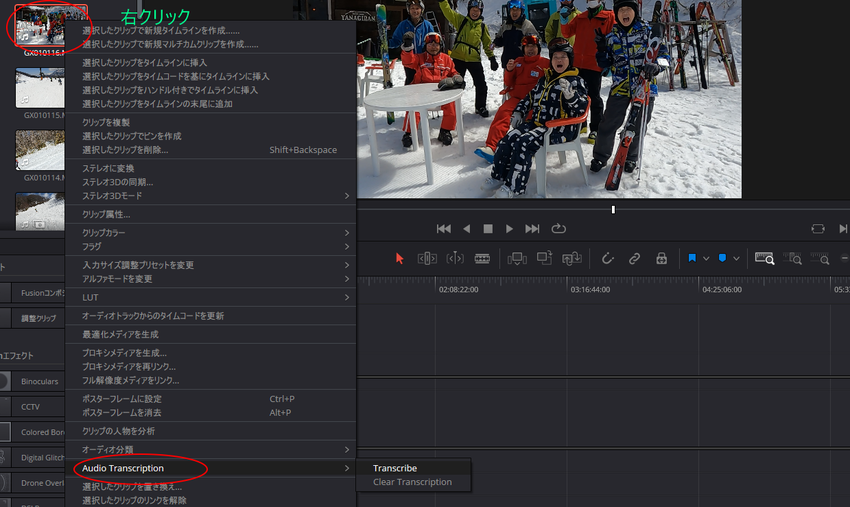Play the clip forward in viewer
The width and height of the screenshot is (850, 507).
[509, 229]
